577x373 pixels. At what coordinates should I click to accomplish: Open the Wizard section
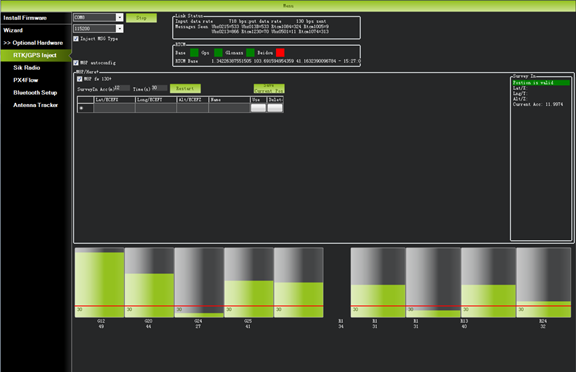click(x=13, y=30)
